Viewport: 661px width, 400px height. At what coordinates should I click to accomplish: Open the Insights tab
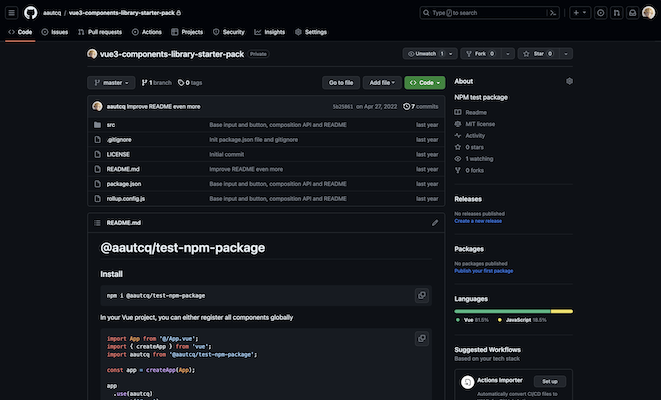click(x=270, y=32)
